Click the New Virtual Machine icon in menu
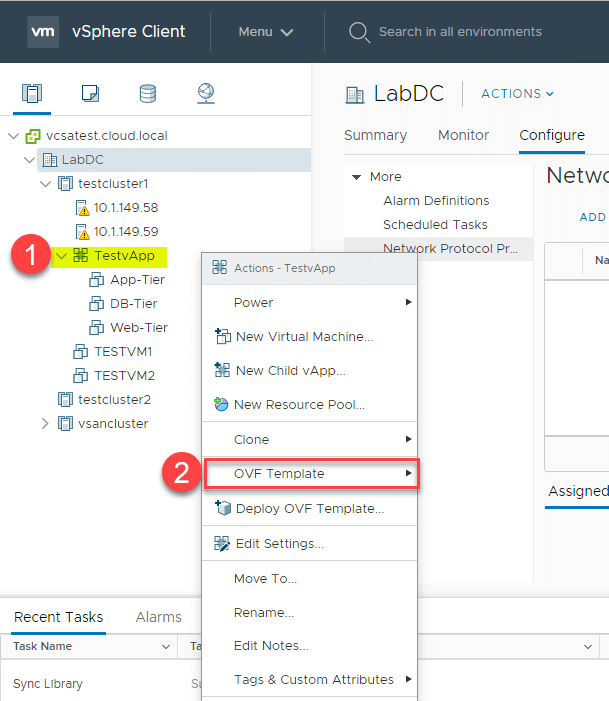This screenshot has height=701, width=609. pyautogui.click(x=222, y=336)
